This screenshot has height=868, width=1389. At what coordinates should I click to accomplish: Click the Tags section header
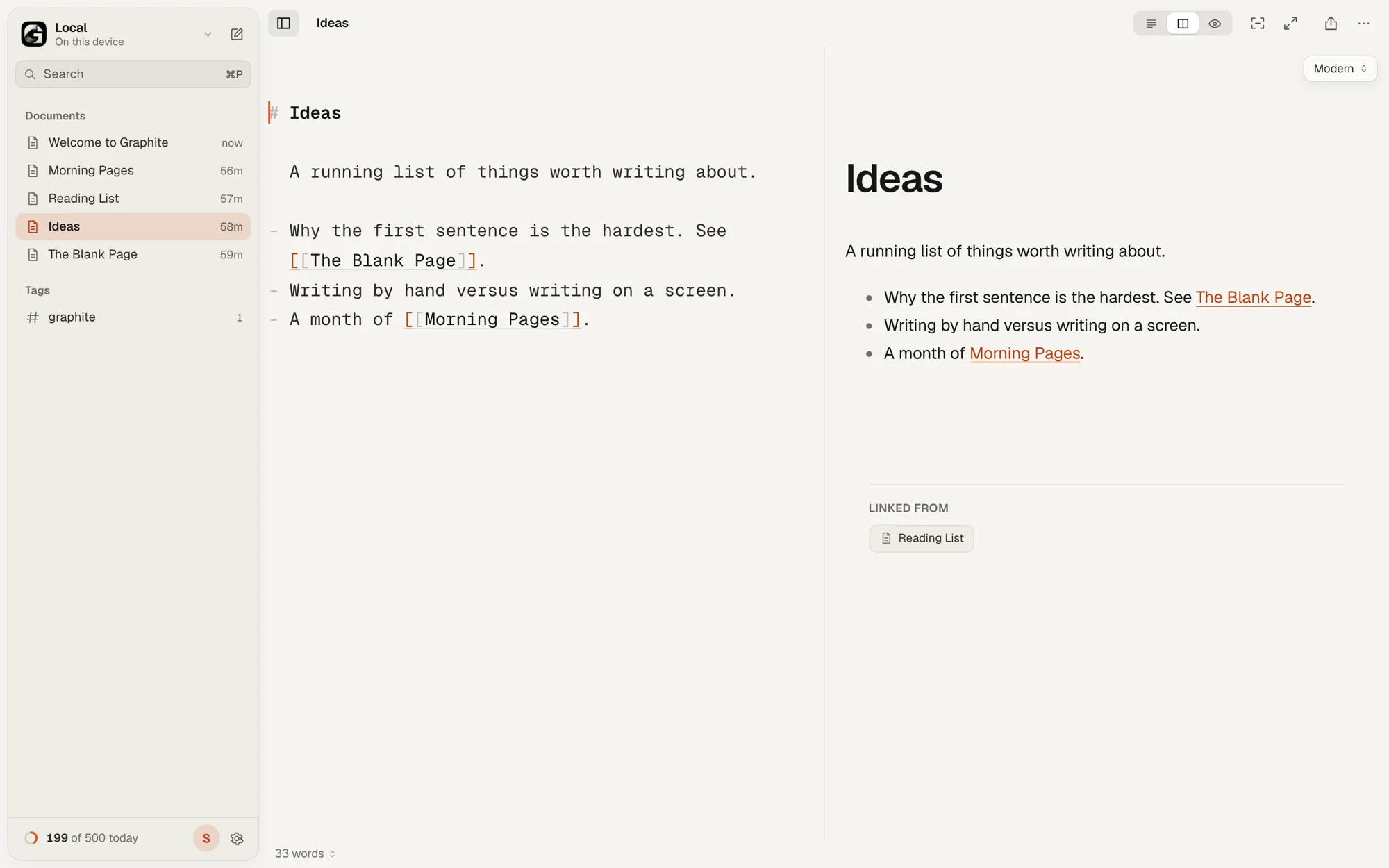point(38,290)
